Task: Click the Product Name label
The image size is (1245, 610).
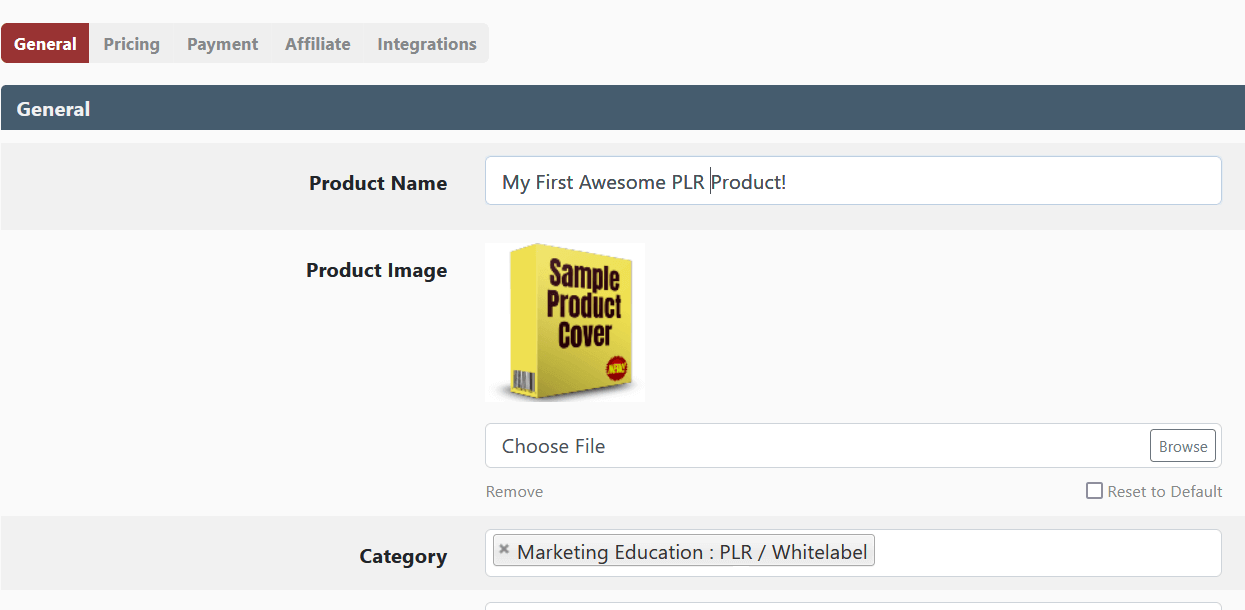Action: pyautogui.click(x=378, y=183)
